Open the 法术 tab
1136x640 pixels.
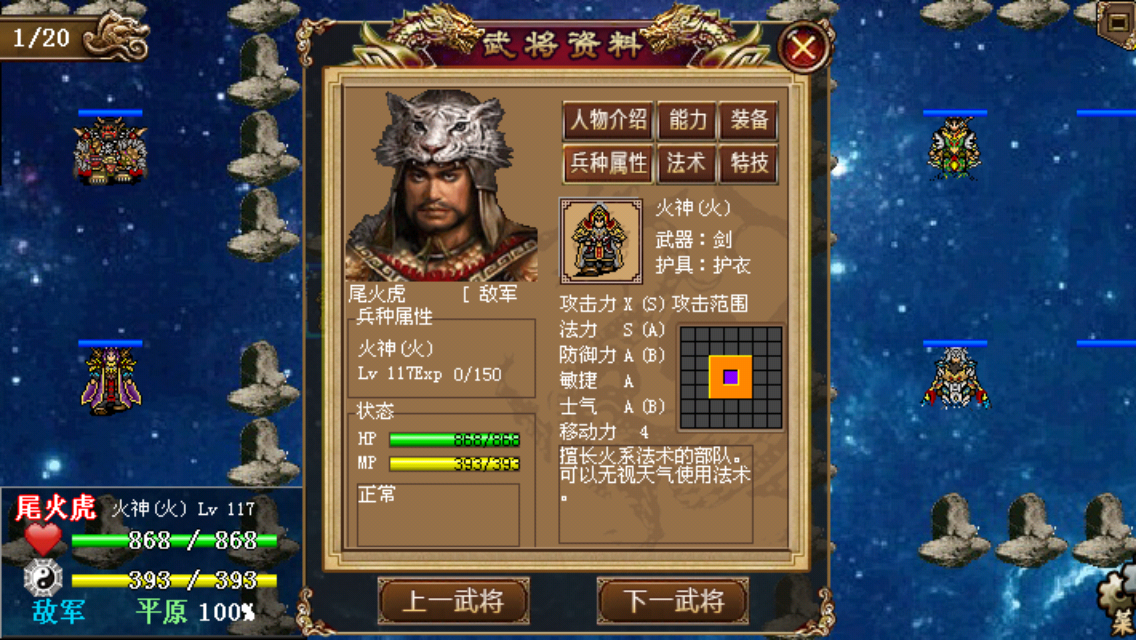pos(687,163)
